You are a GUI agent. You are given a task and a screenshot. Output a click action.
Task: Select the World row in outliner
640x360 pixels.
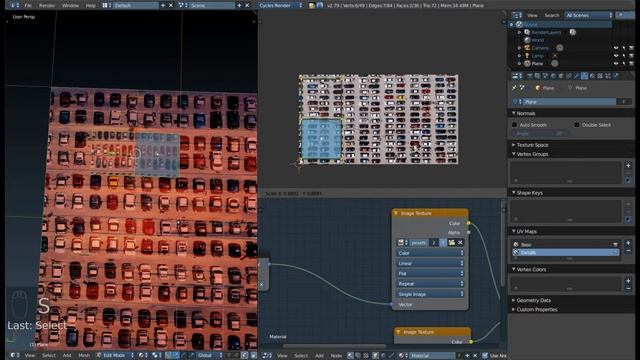click(538, 40)
